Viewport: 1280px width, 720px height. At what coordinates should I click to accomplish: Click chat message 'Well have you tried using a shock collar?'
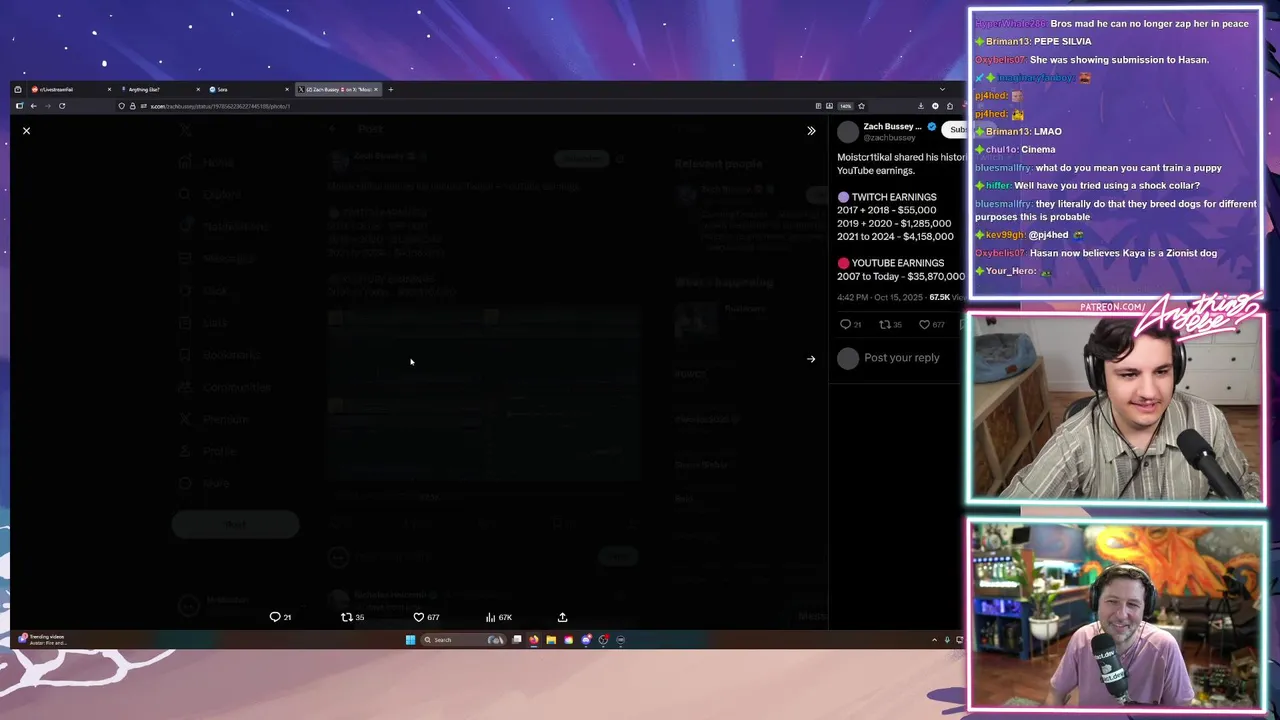point(1107,186)
